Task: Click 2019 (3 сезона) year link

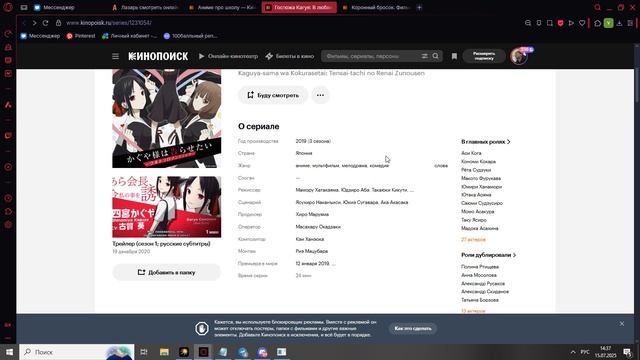Action: click(x=313, y=141)
